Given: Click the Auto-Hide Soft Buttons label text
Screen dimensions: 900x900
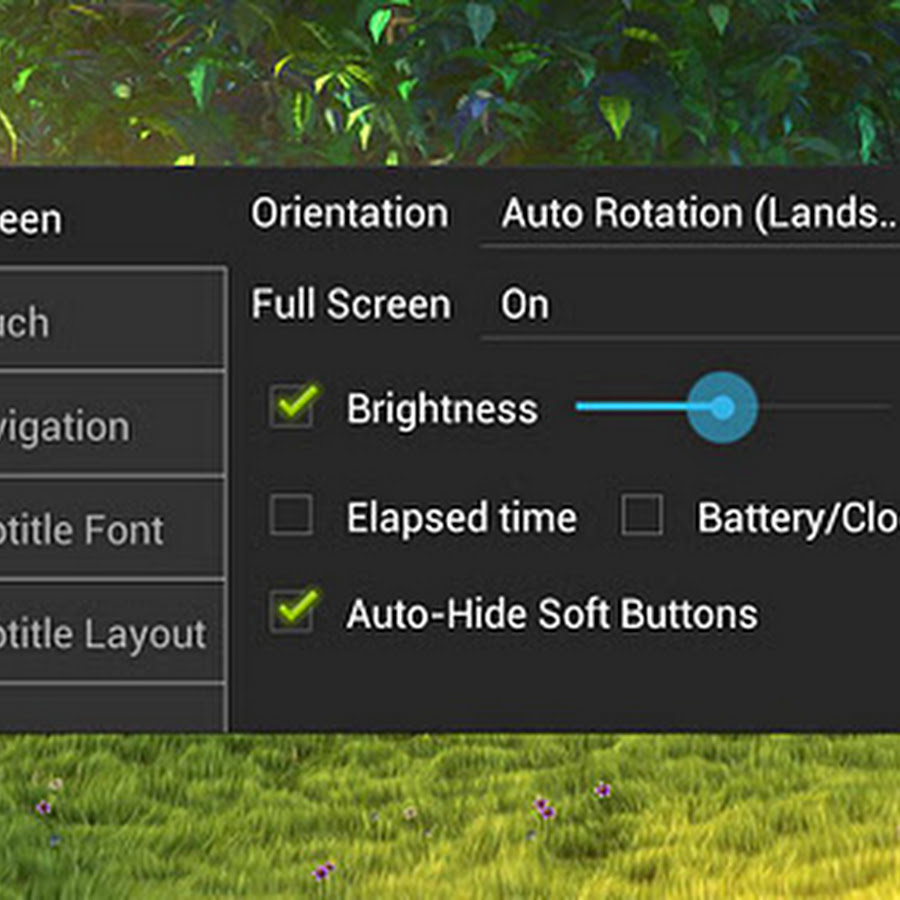Looking at the screenshot, I should click(551, 614).
